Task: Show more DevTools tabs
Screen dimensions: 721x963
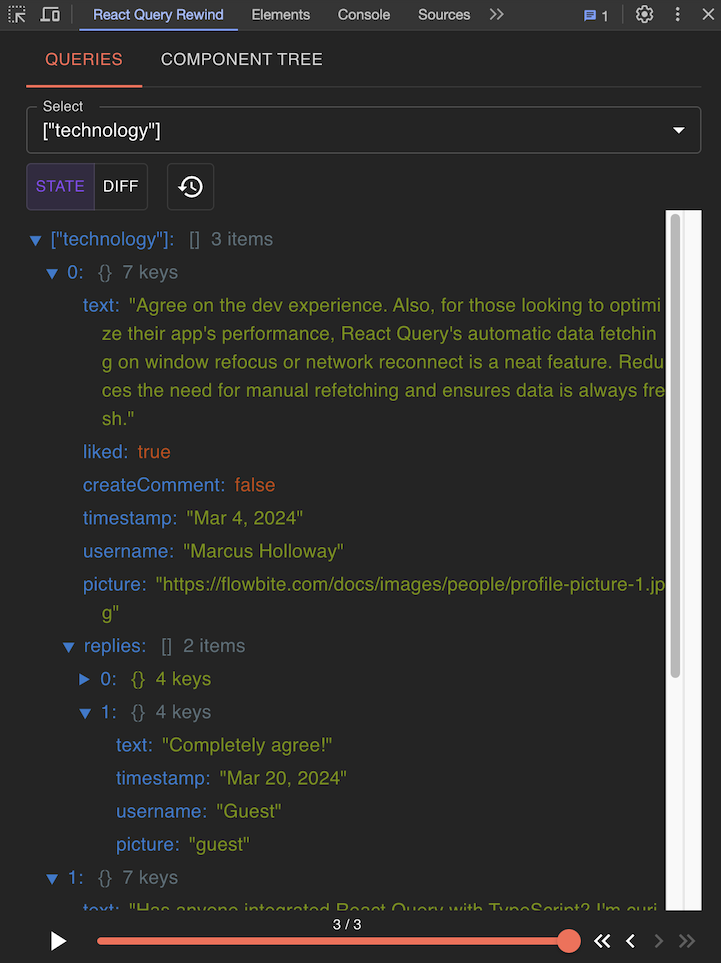Action: (497, 15)
